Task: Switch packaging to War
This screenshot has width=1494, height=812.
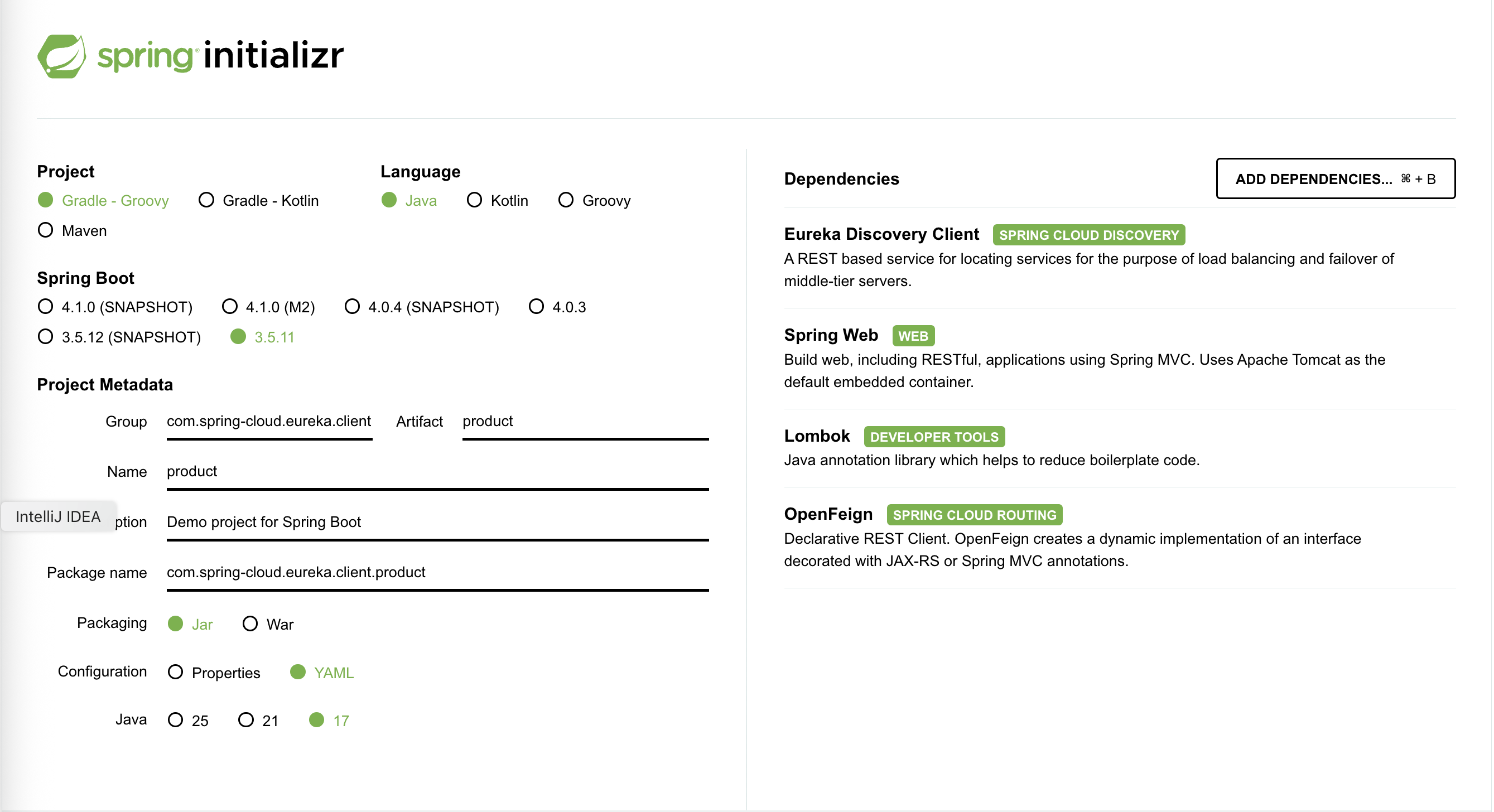Action: coord(268,624)
